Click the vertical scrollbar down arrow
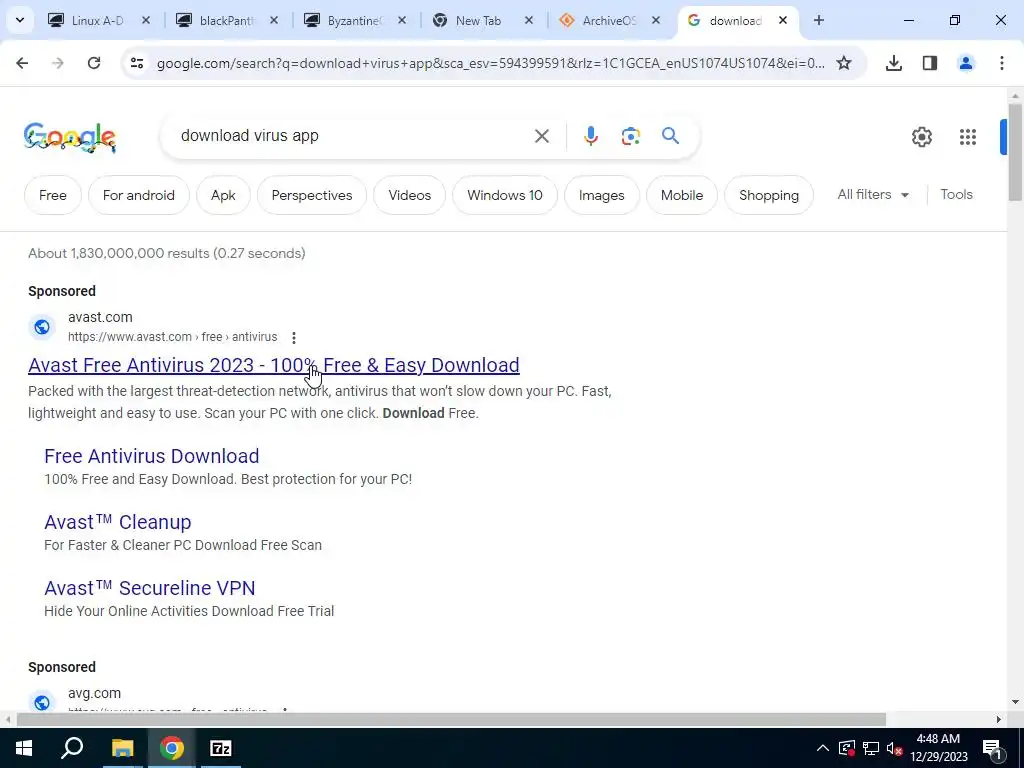1024x768 pixels. click(1015, 702)
